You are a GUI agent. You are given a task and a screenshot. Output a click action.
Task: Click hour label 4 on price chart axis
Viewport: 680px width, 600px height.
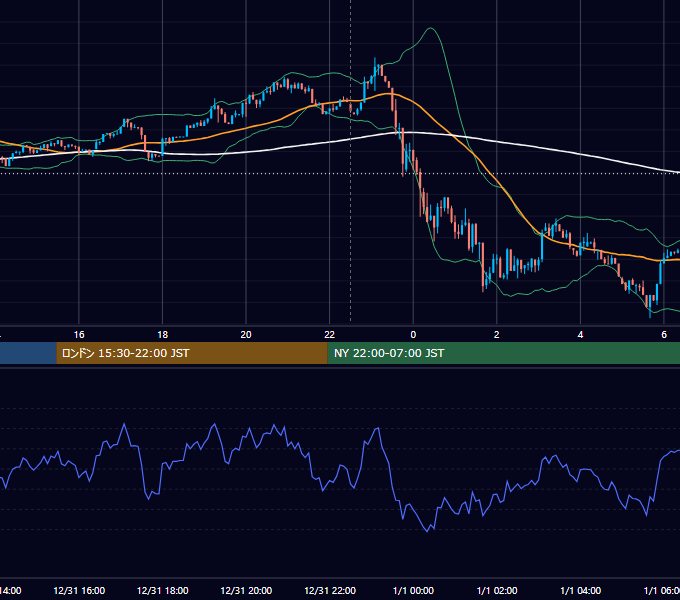pos(580,335)
